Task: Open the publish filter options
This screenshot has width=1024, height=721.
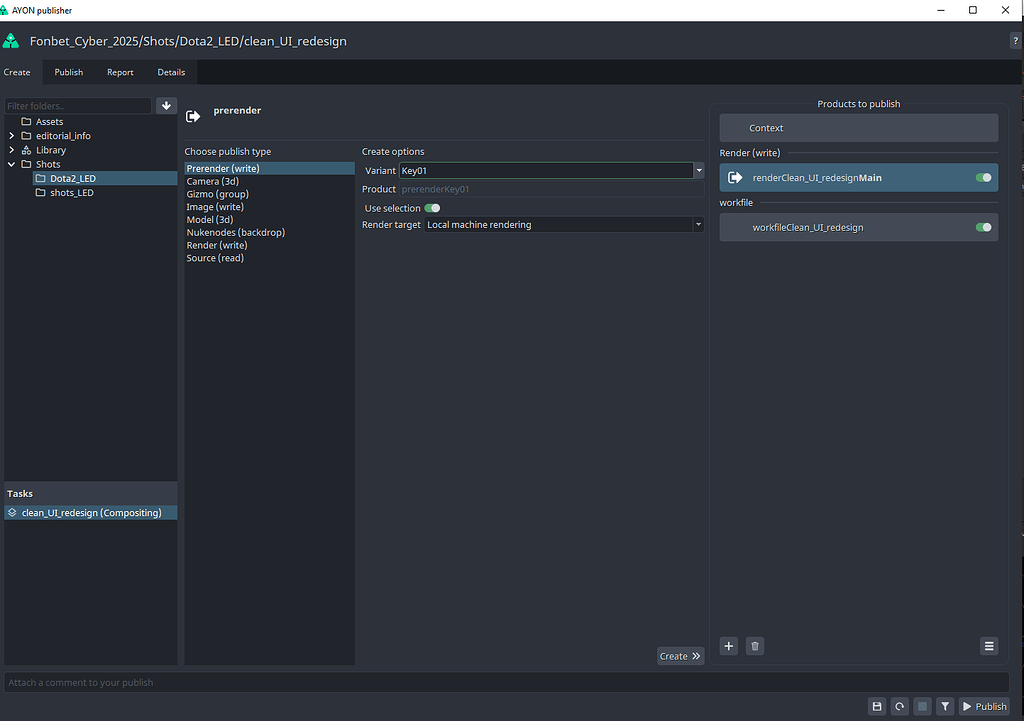Action: [944, 706]
